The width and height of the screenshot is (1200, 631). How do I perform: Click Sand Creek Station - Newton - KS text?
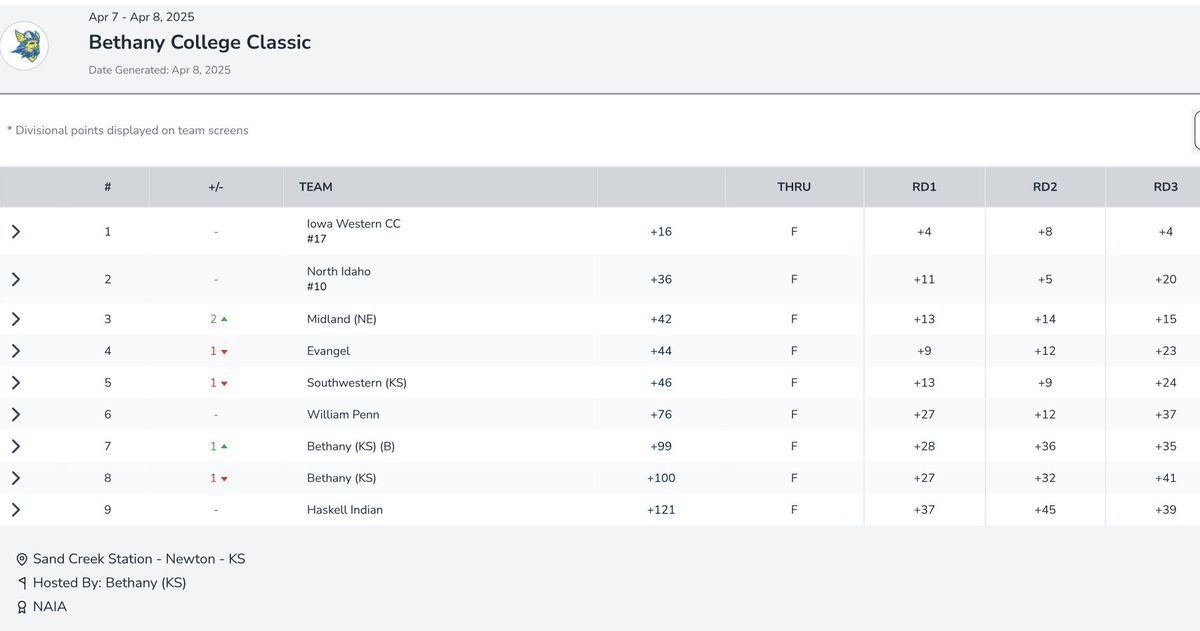tap(139, 559)
